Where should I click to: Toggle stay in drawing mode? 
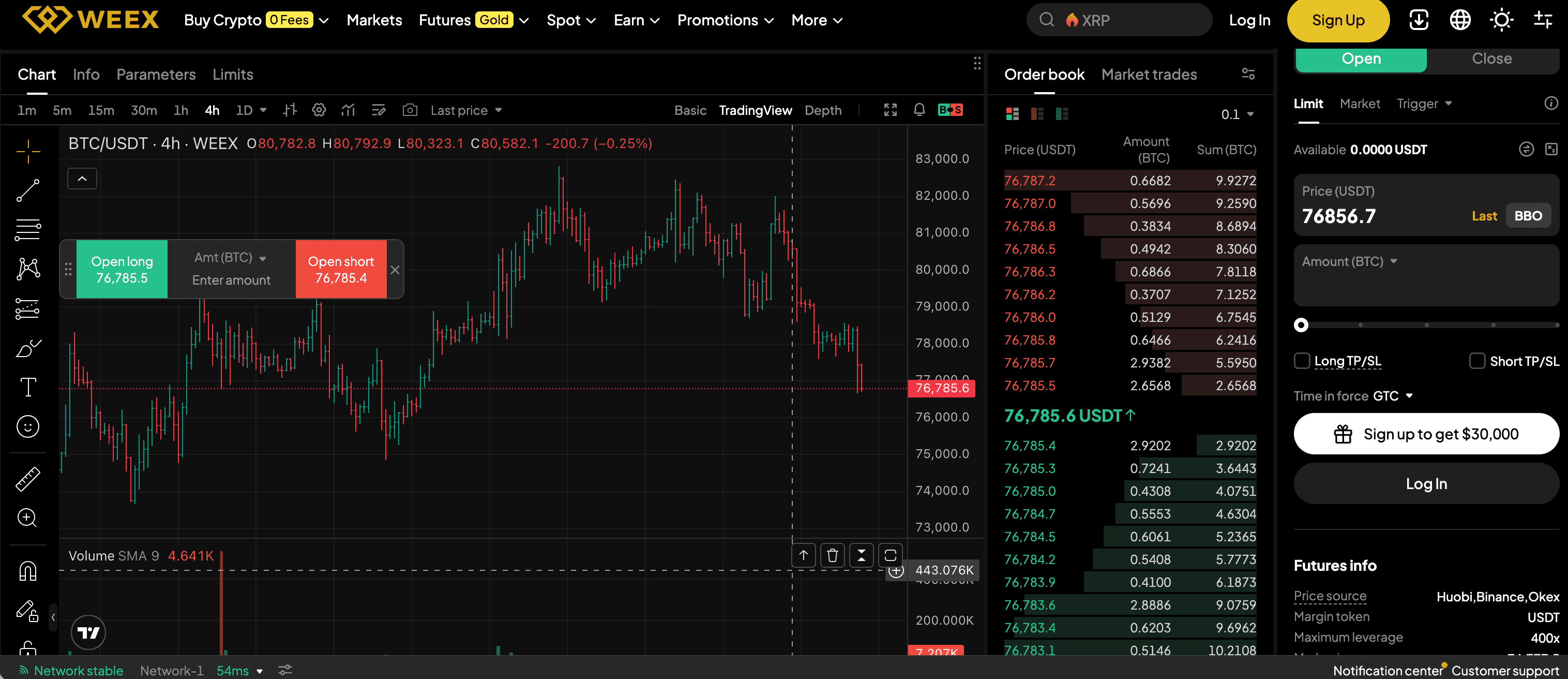point(28,611)
